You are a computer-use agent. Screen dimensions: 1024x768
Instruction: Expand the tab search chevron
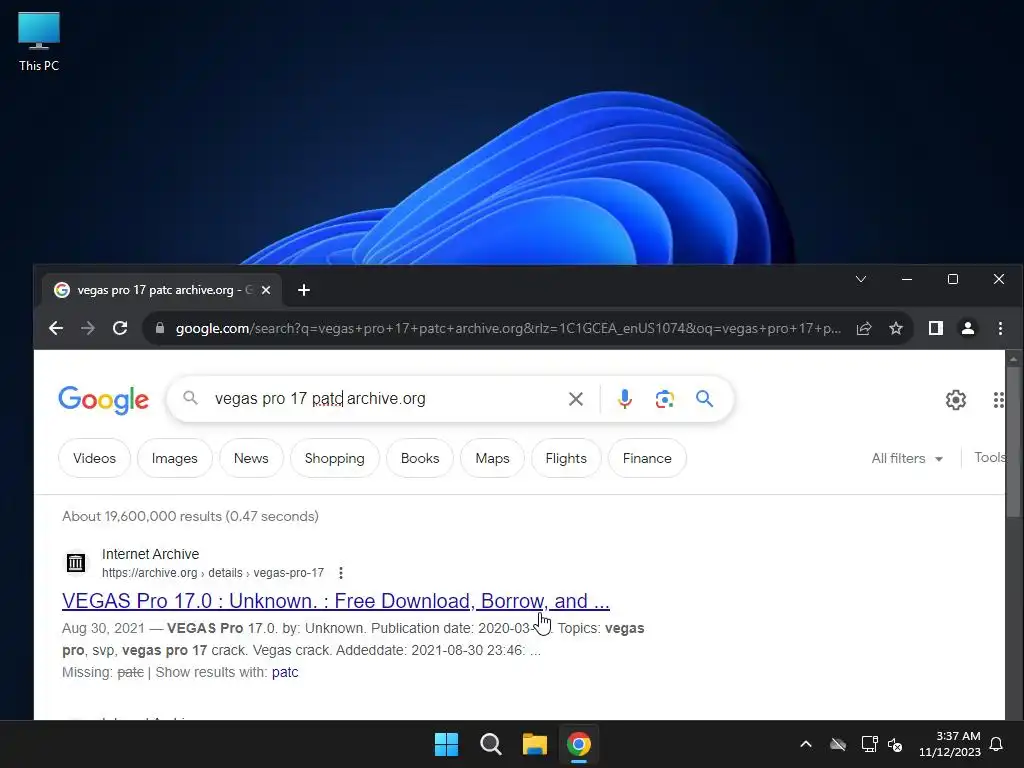click(x=861, y=279)
